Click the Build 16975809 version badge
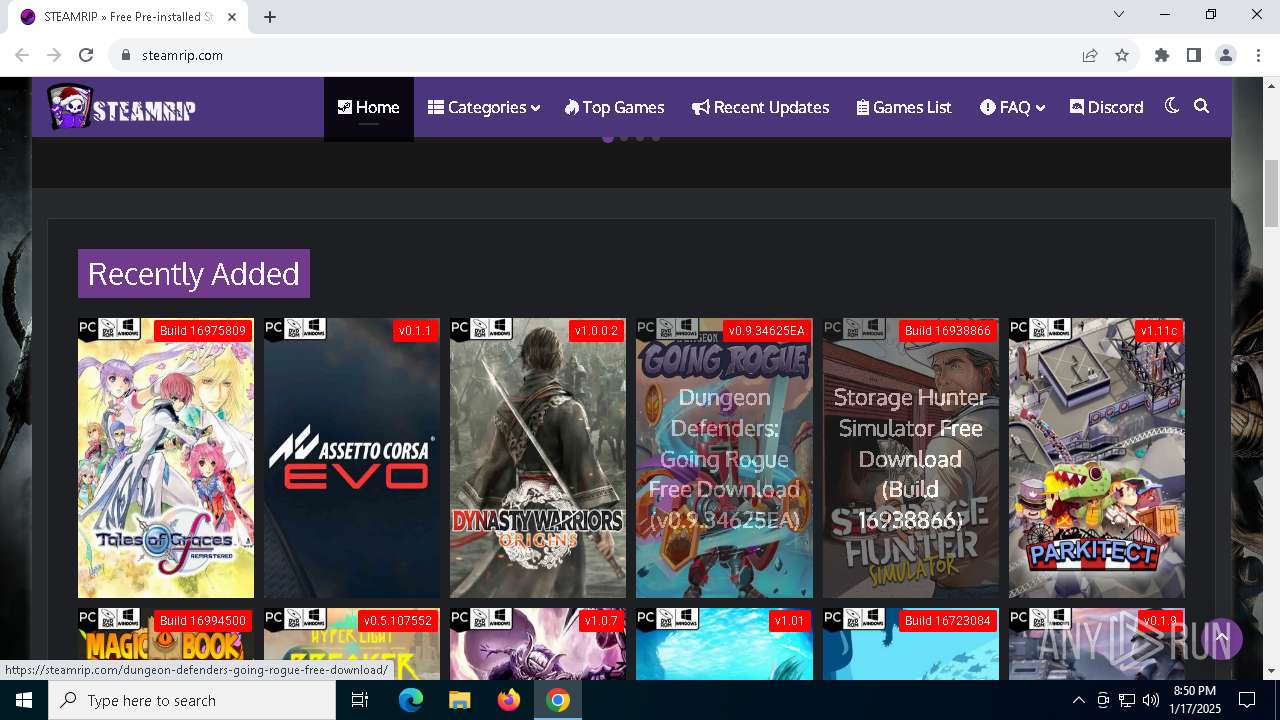The image size is (1280, 720). pos(203,330)
